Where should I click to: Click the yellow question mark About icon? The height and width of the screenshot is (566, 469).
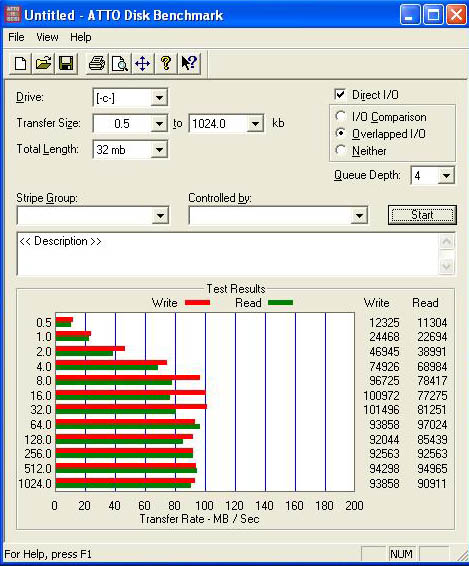click(166, 64)
